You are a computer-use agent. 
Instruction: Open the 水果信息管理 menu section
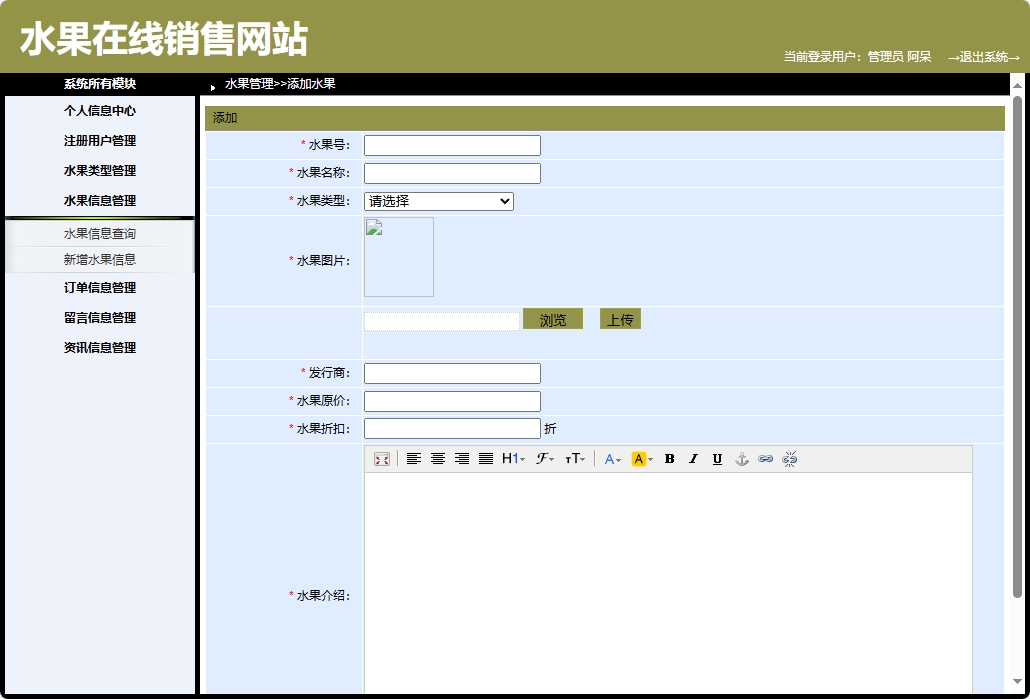pyautogui.click(x=99, y=199)
